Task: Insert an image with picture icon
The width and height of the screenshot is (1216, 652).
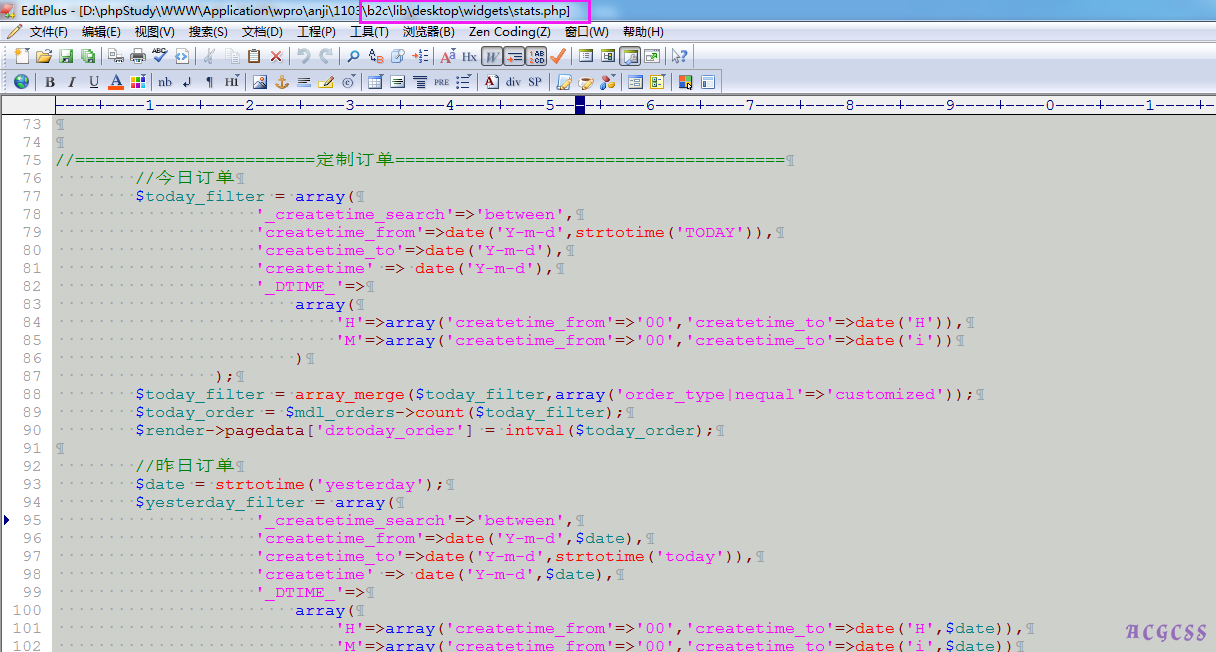Action: [x=260, y=82]
